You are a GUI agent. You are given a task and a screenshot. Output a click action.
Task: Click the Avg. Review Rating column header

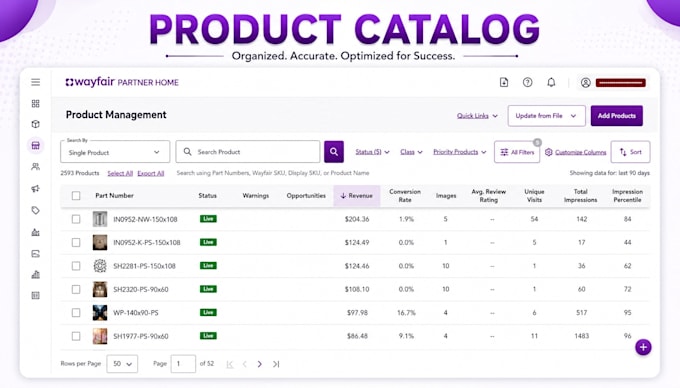(489, 196)
